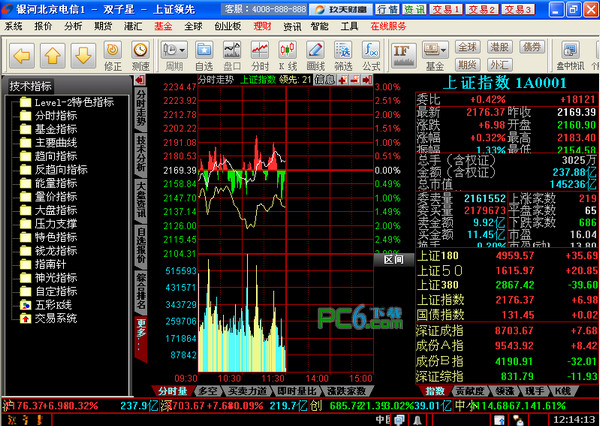Click the 期货 toolbar button
Screen dimensions: 600x426
point(467,65)
